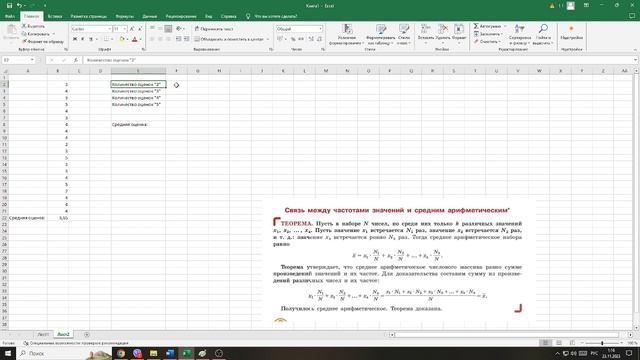Increase the cell indent

tap(187, 39)
